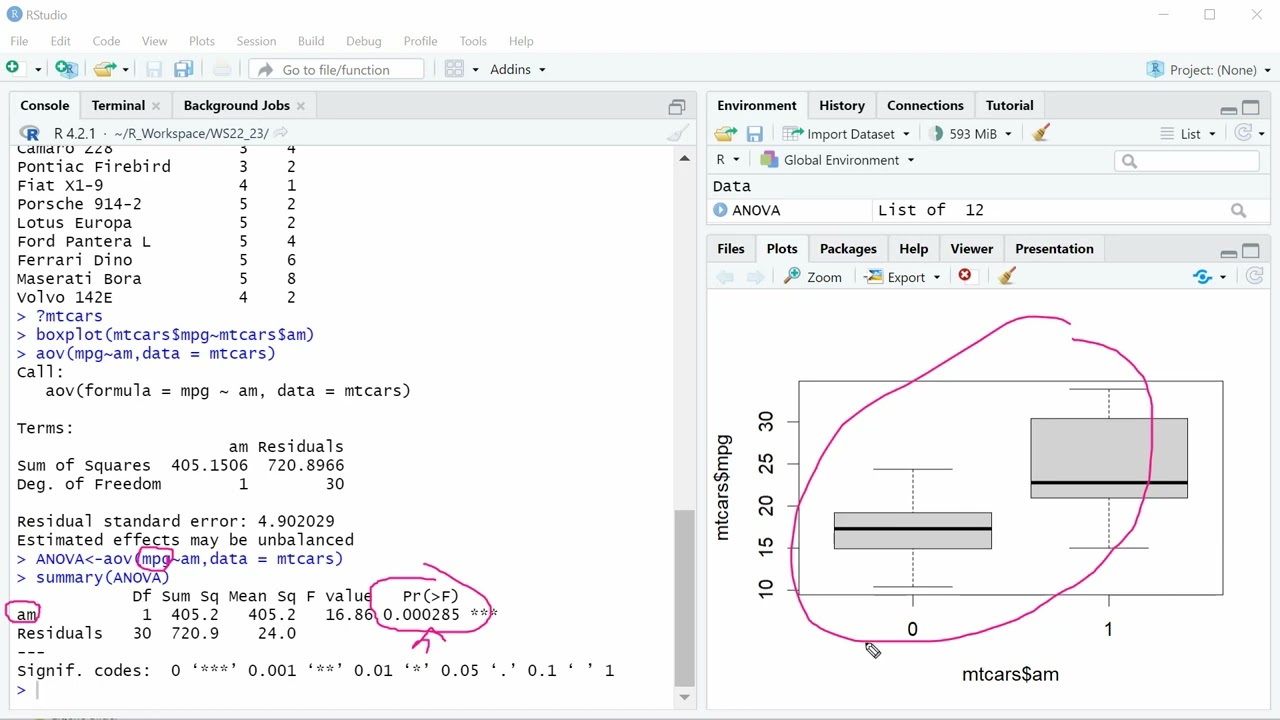Click the save all documents icon
Viewport: 1280px width, 720px height.
pyautogui.click(x=183, y=69)
